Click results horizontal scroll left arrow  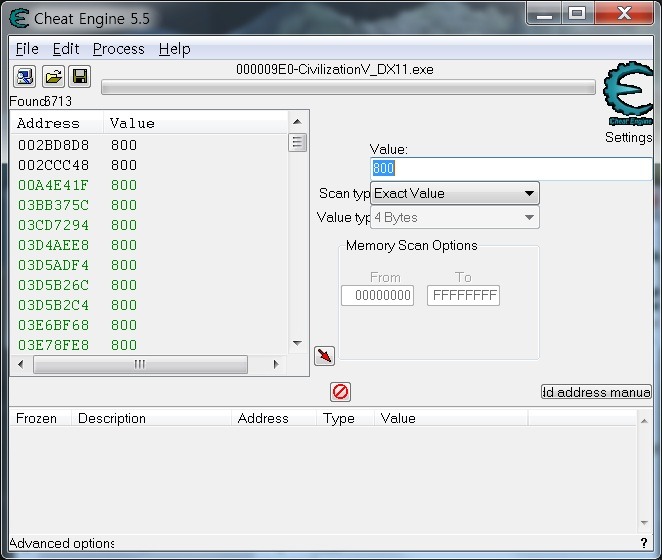[x=21, y=364]
